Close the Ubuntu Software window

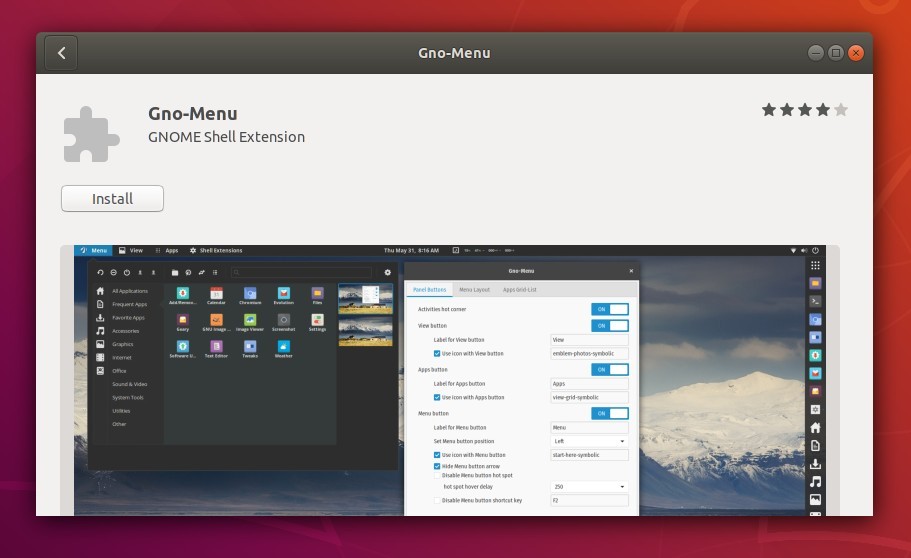point(855,53)
